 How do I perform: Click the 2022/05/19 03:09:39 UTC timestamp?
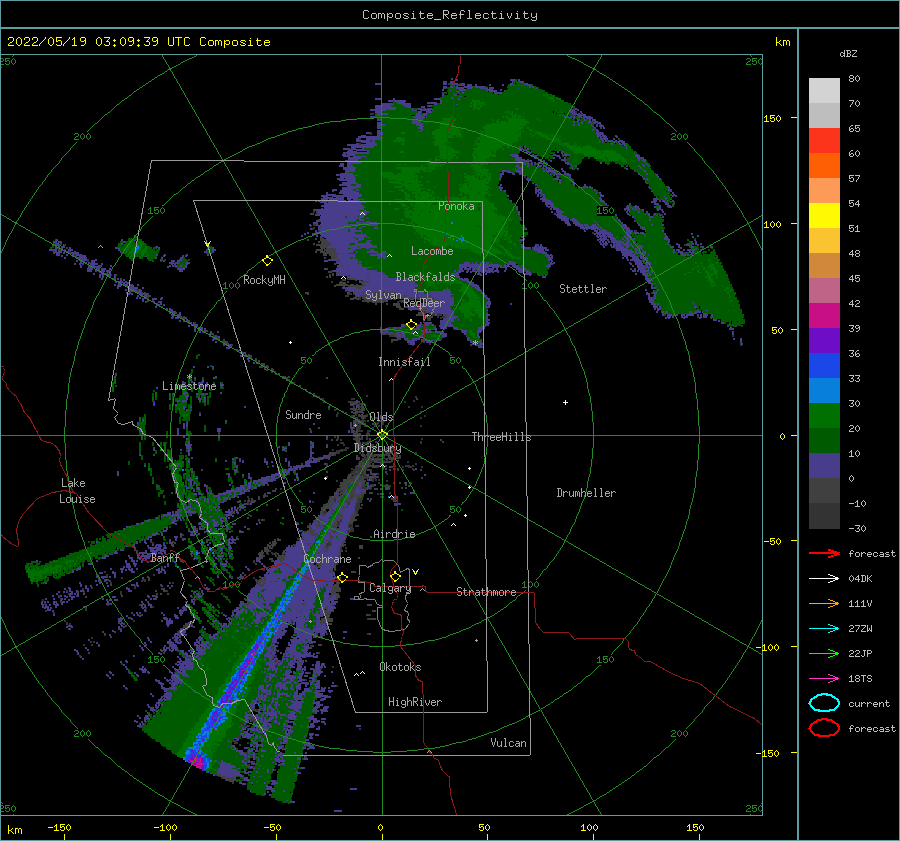coord(98,42)
